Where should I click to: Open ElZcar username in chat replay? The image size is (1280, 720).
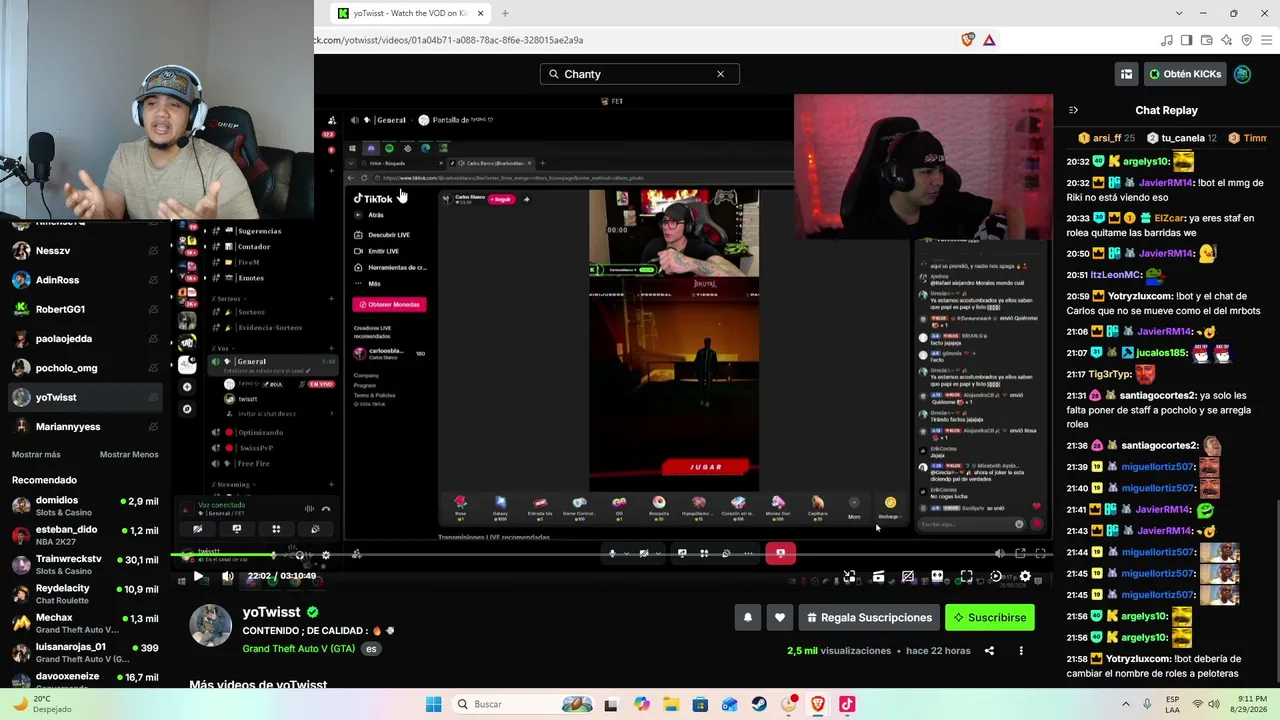point(1169,218)
